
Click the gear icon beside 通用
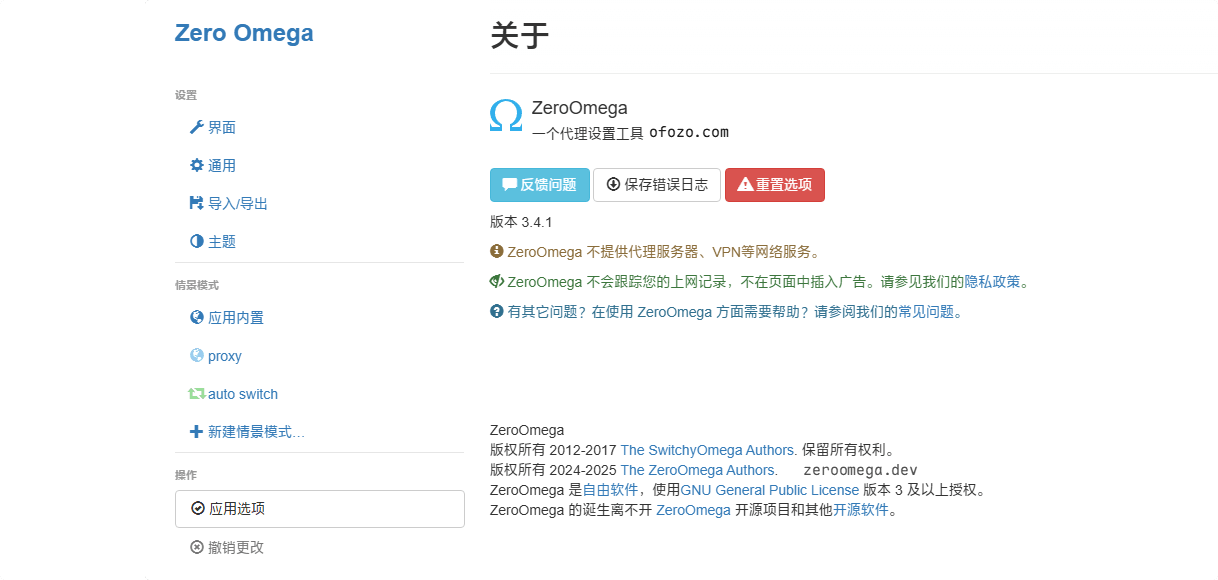click(196, 165)
